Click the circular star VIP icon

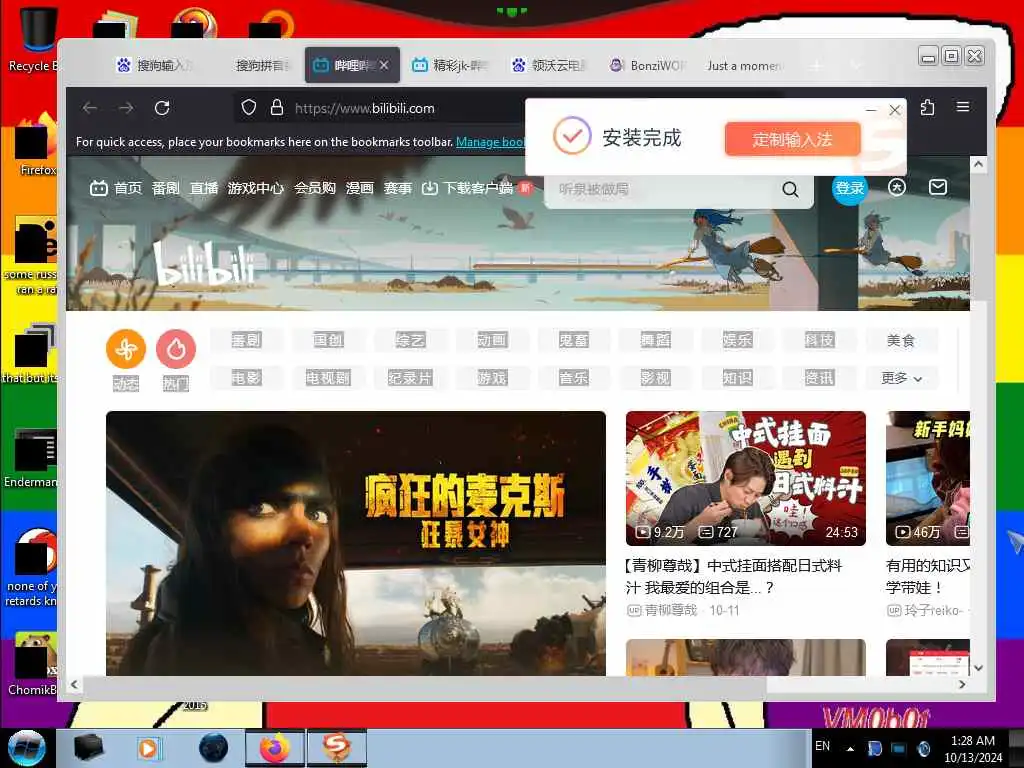point(897,187)
